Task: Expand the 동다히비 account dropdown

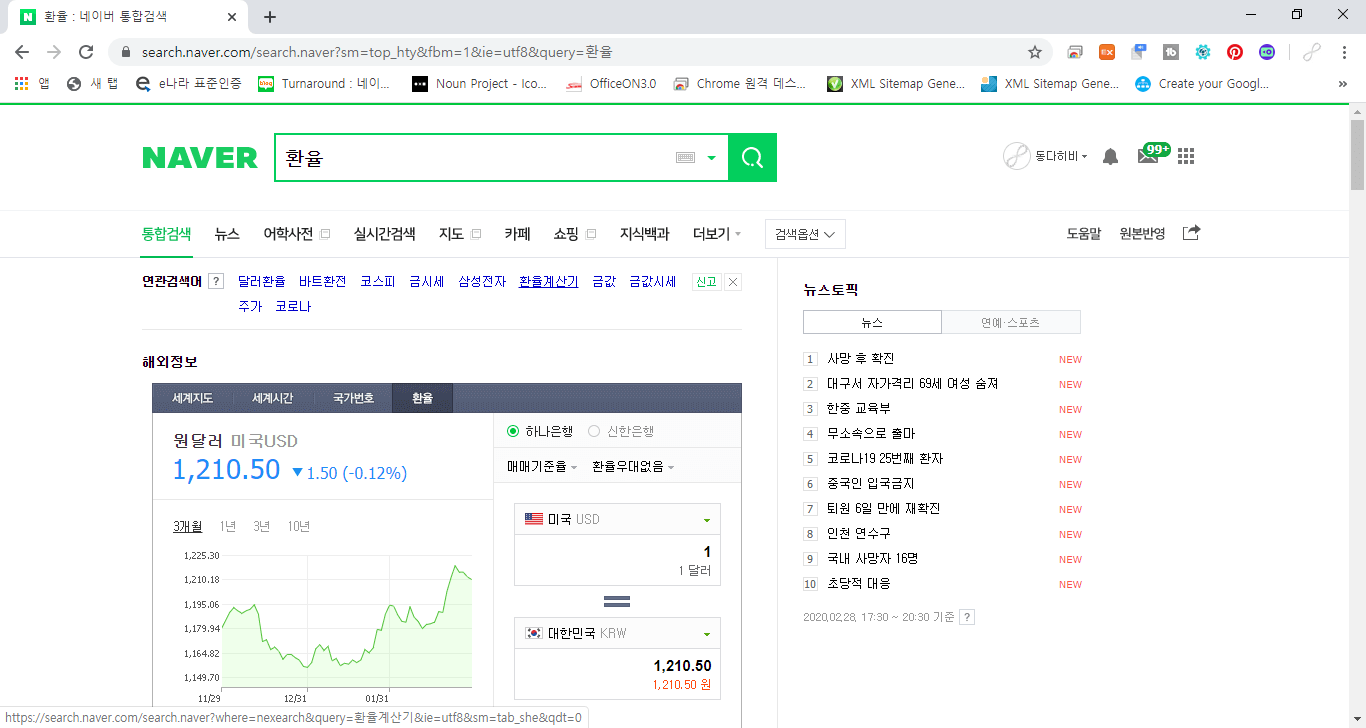Action: tap(1061, 156)
